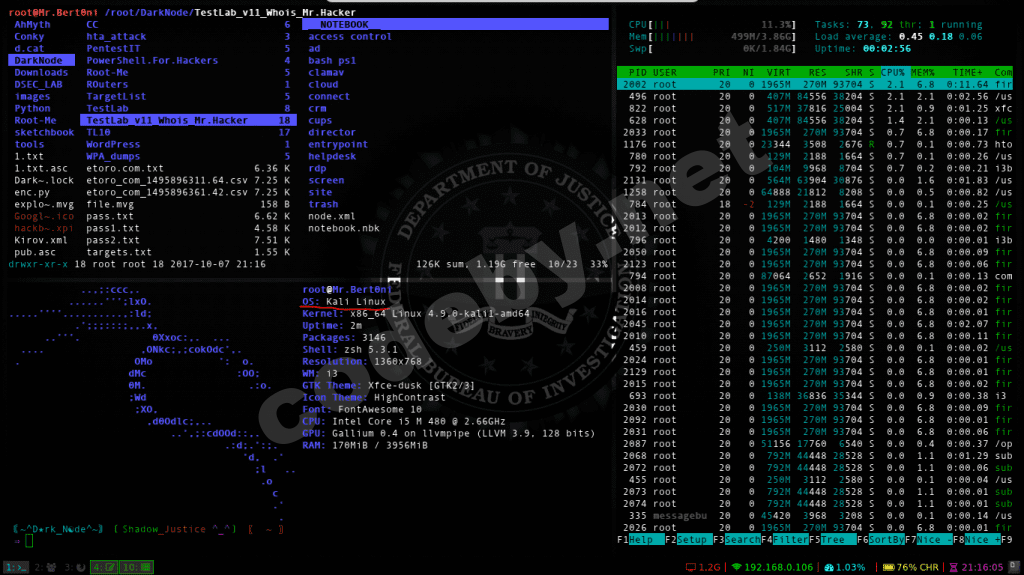Click the OS: Kali Linux line
The height and width of the screenshot is (575, 1024).
(344, 301)
